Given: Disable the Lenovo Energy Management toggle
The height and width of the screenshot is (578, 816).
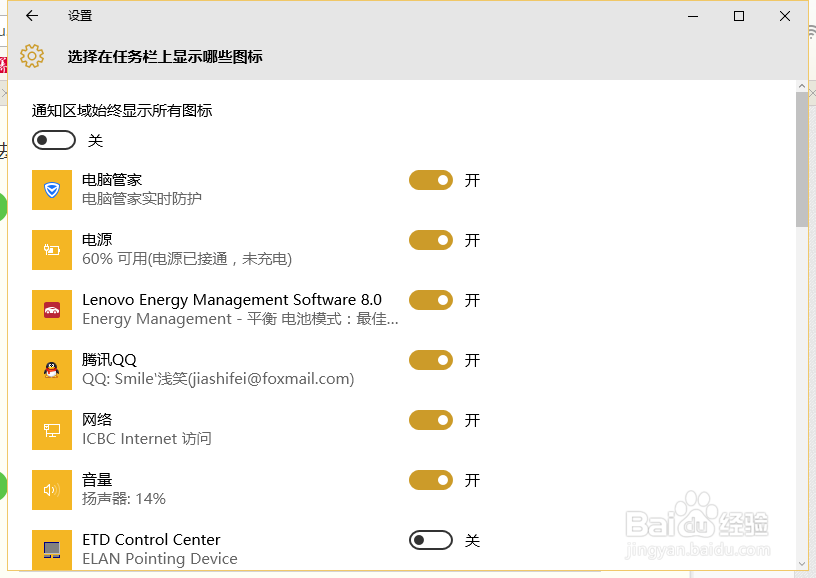Looking at the screenshot, I should pos(431,300).
